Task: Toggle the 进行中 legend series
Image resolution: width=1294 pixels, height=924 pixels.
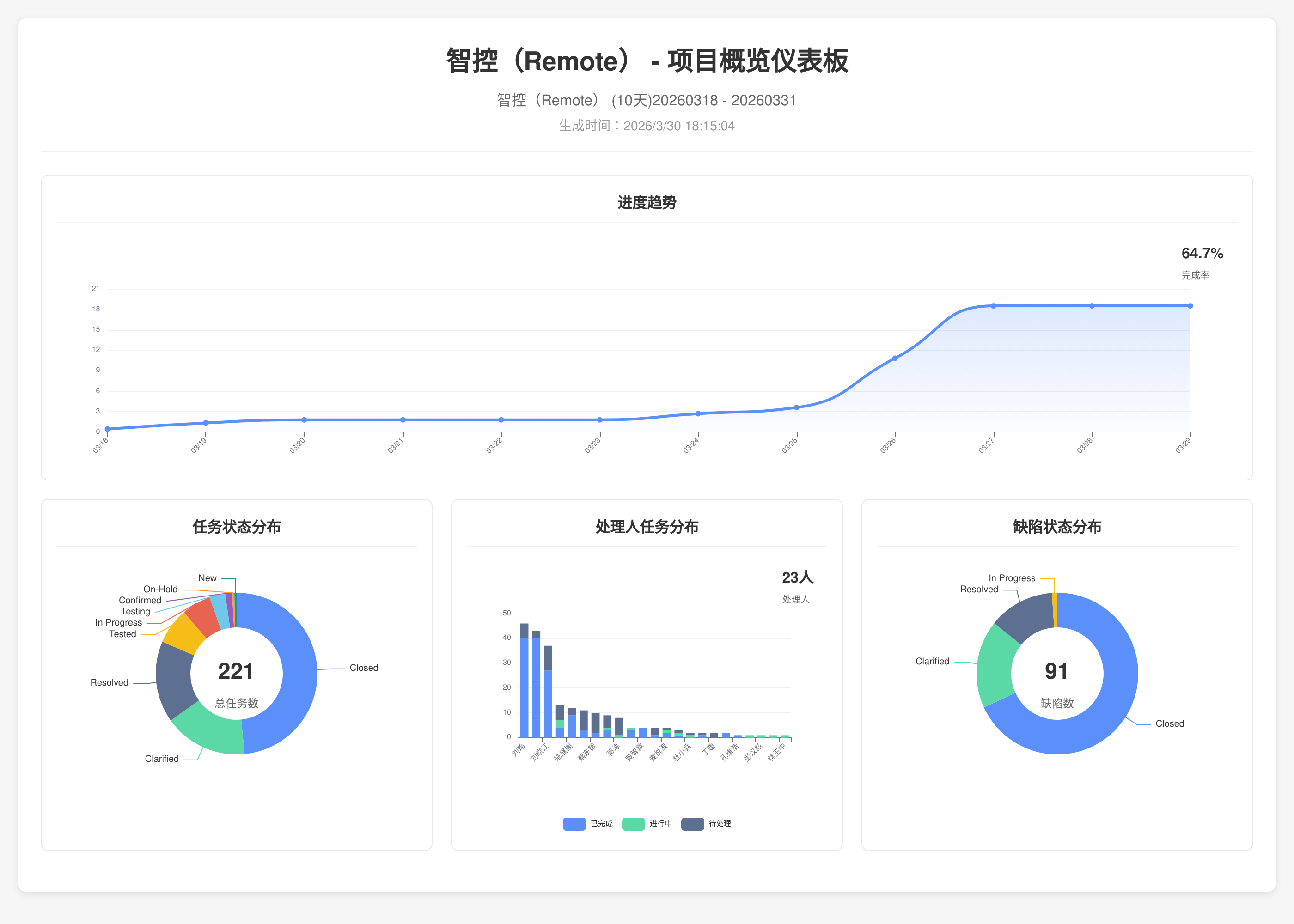Action: 660,823
